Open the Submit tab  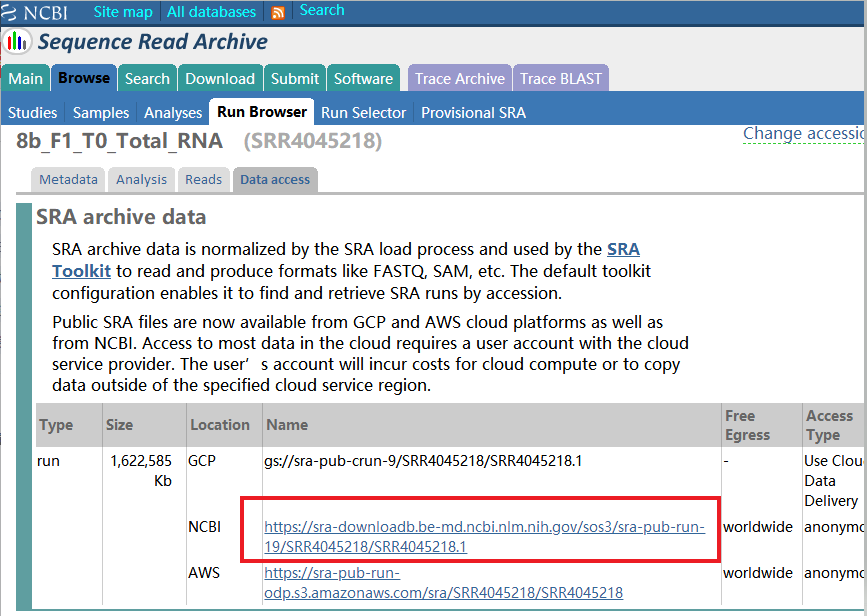click(295, 79)
